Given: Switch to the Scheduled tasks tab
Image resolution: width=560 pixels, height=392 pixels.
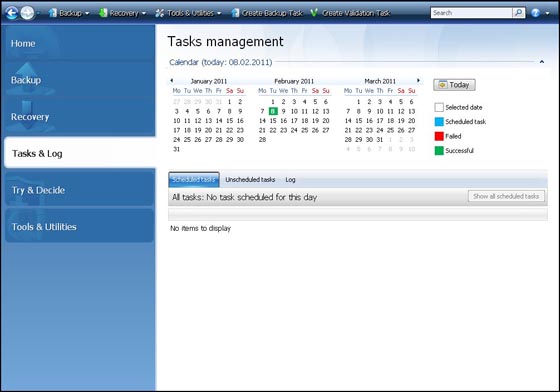Looking at the screenshot, I should 194,180.
